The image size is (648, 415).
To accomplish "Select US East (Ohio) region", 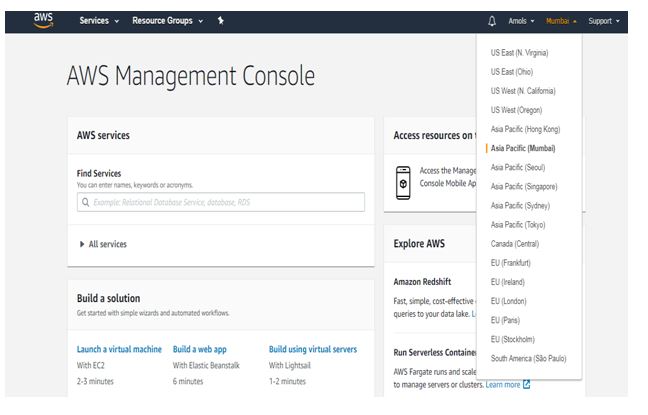I will [512, 72].
